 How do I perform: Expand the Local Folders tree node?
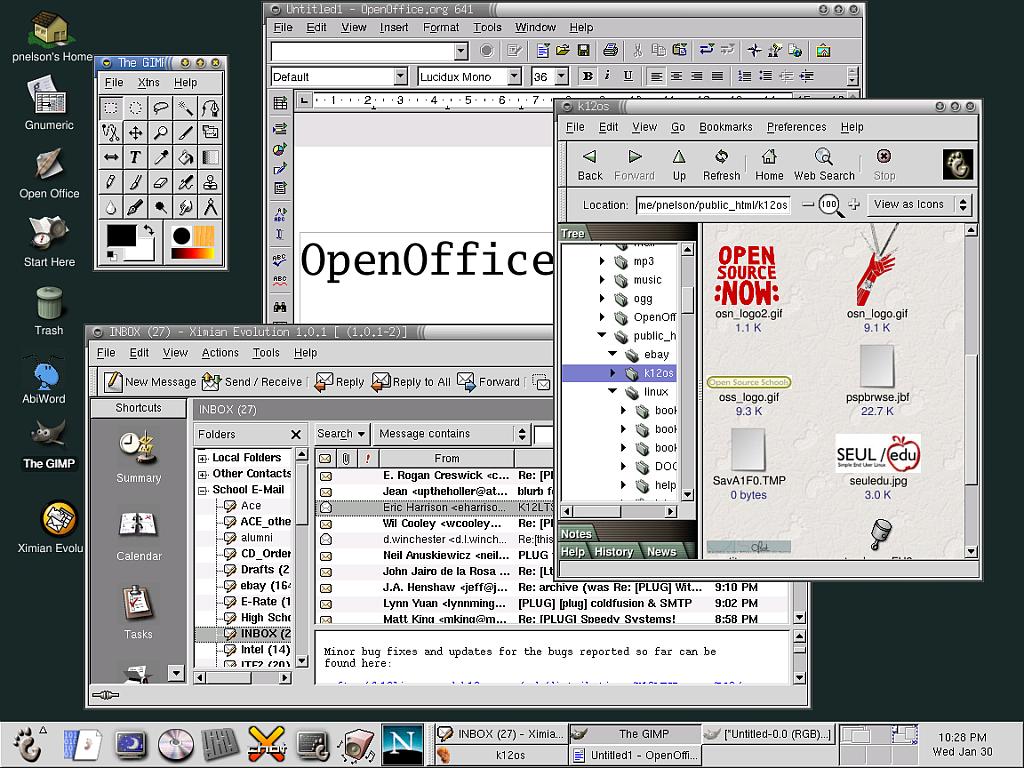(202, 458)
